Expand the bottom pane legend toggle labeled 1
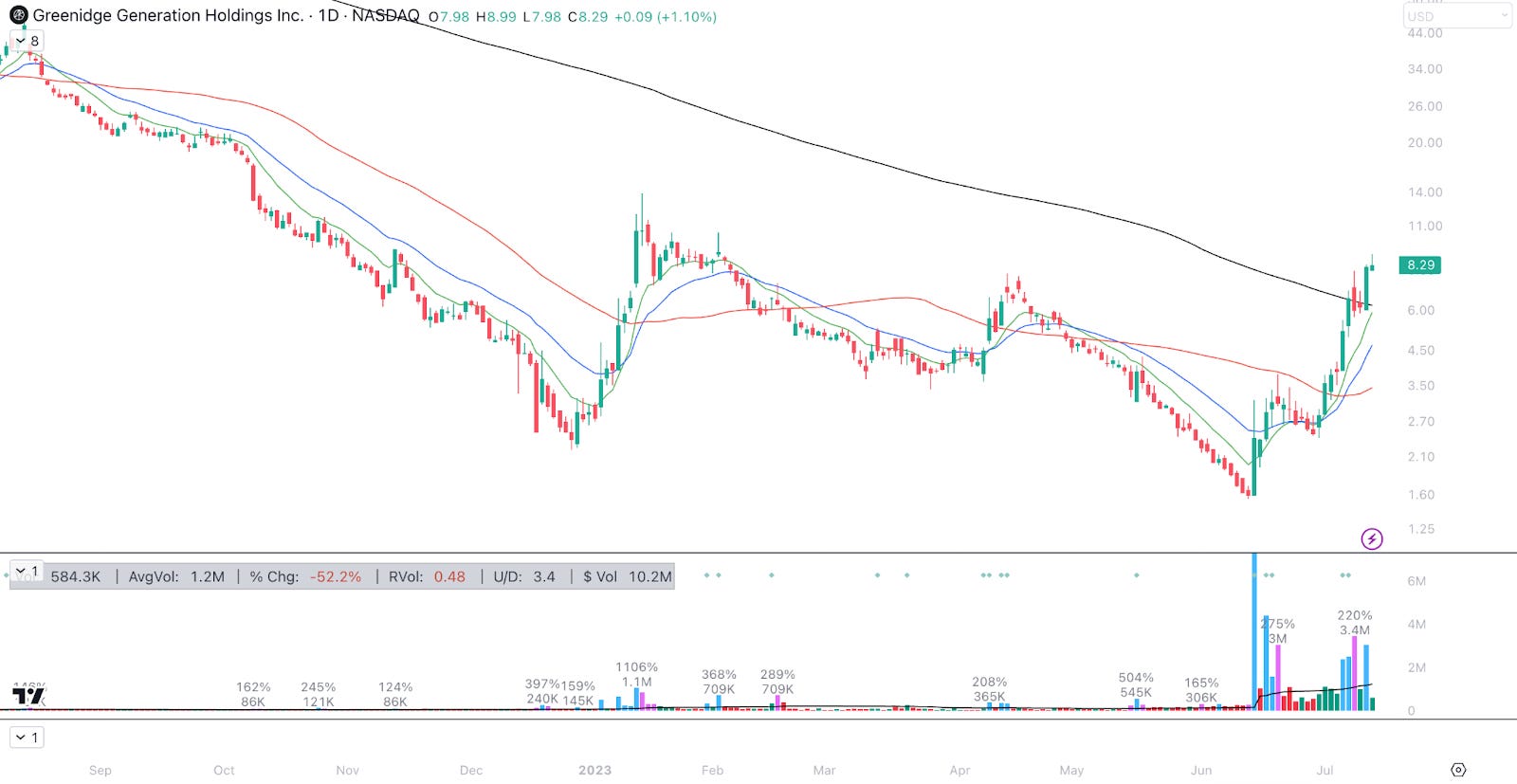The height and width of the screenshot is (784, 1517). 27,738
